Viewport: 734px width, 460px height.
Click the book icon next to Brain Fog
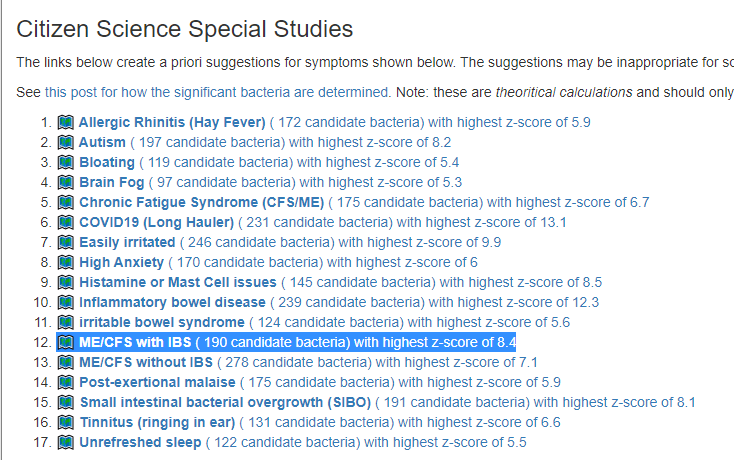pyautogui.click(x=67, y=182)
